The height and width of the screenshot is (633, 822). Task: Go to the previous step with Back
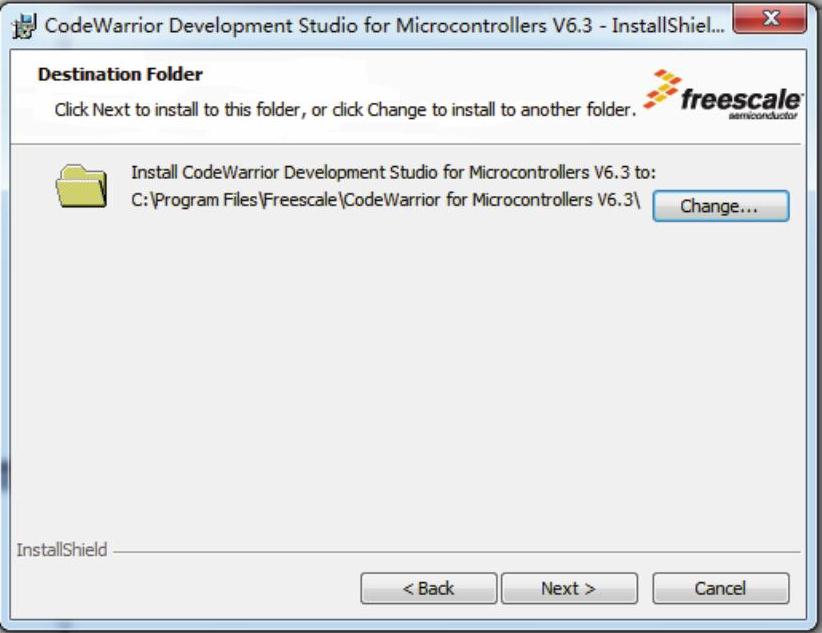pyautogui.click(x=428, y=588)
